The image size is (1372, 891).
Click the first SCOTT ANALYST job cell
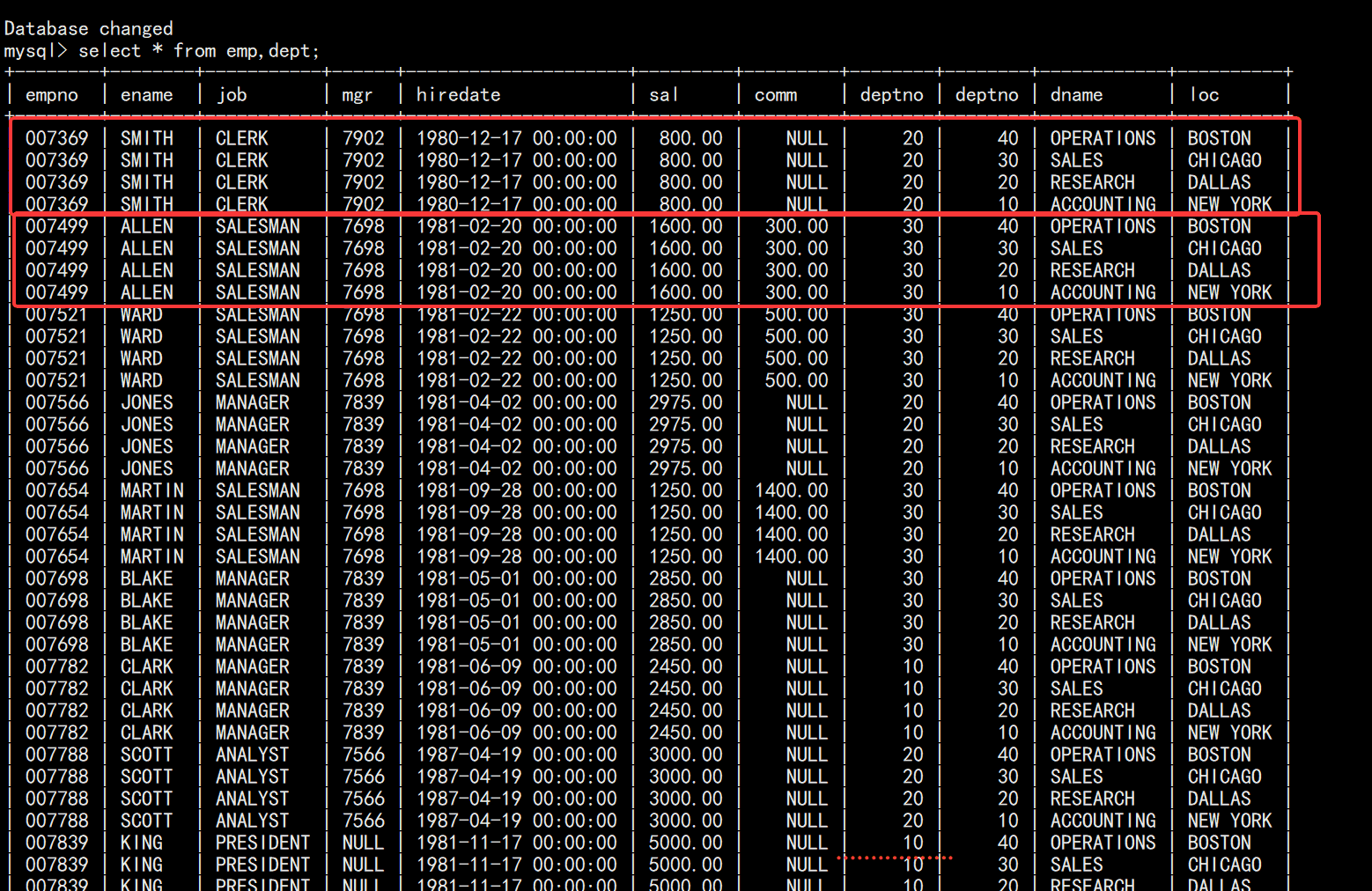(252, 755)
